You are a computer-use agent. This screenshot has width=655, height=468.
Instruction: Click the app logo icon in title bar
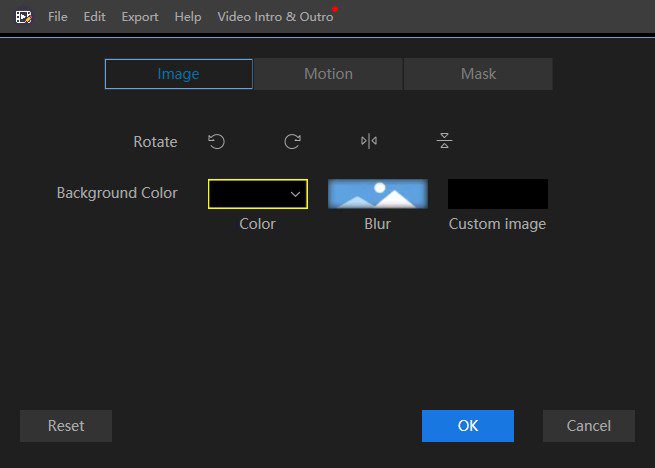[24, 17]
